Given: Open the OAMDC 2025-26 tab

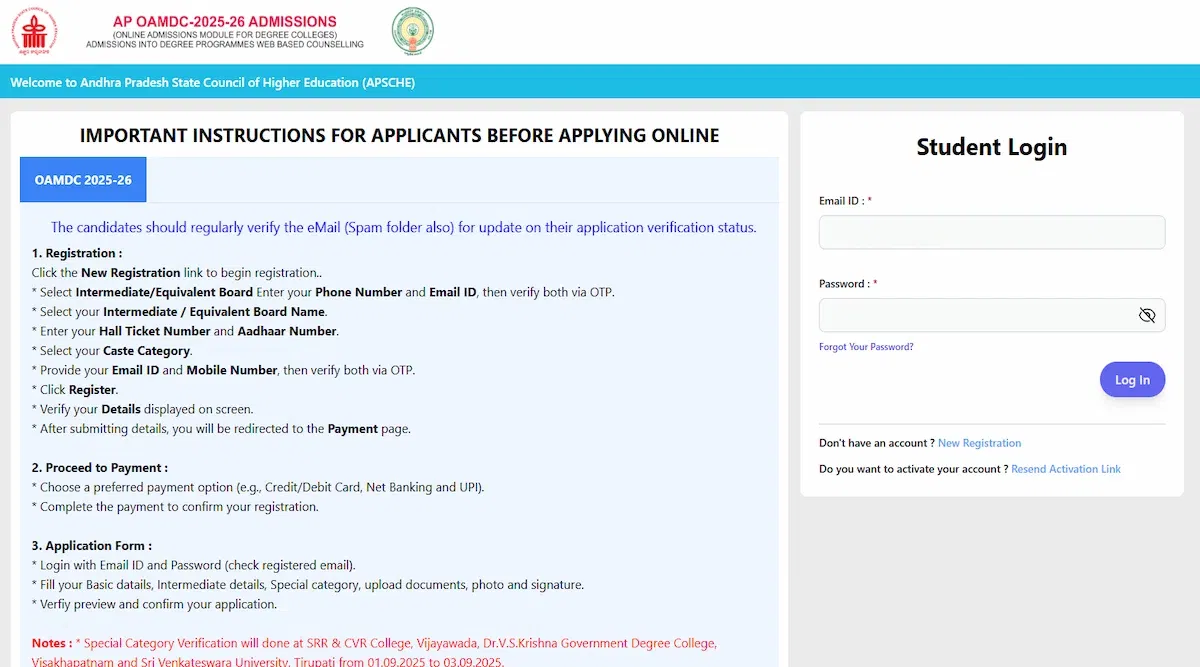Looking at the screenshot, I should tap(83, 180).
